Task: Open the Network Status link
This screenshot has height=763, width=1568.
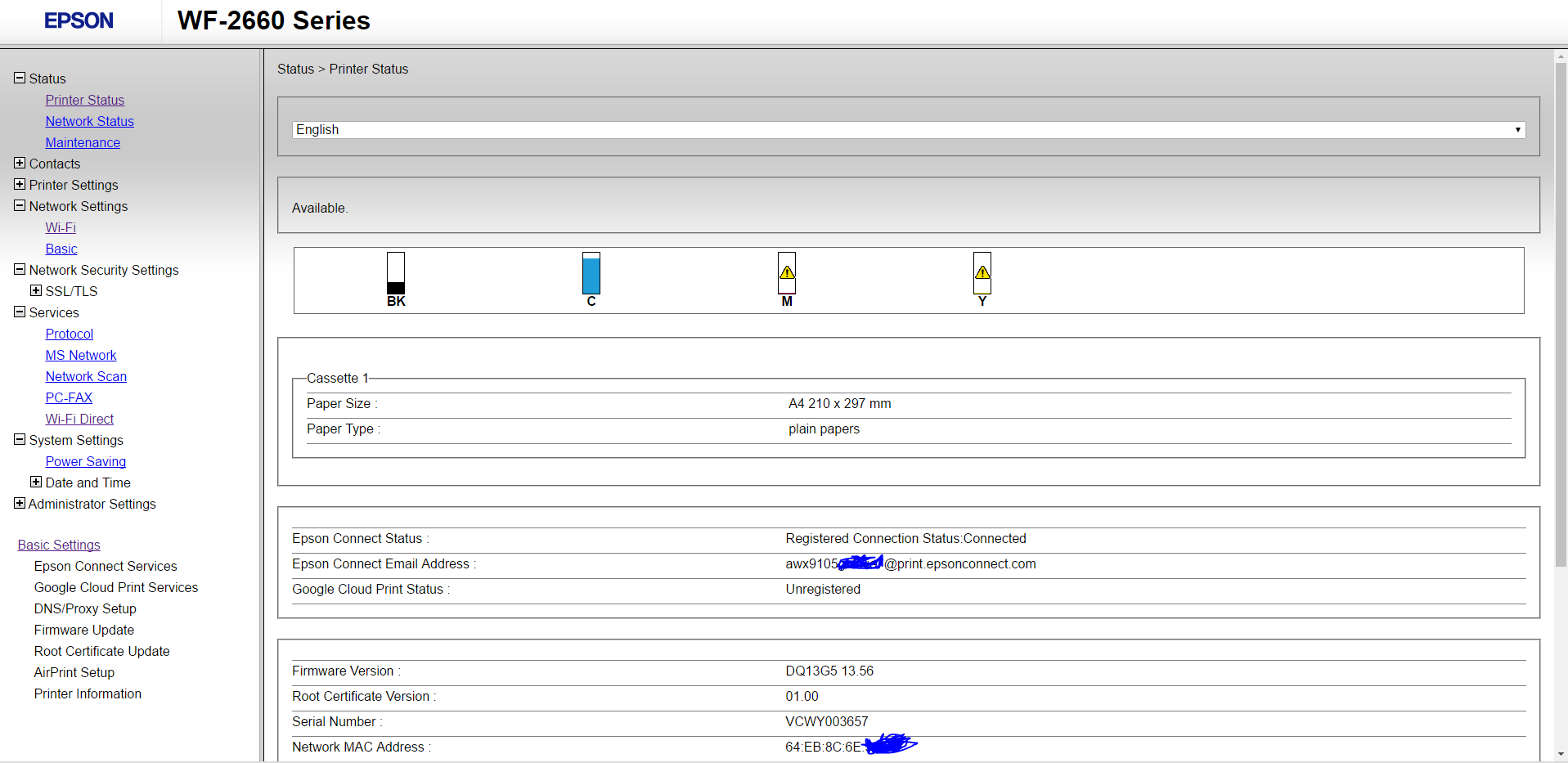Action: click(x=90, y=121)
